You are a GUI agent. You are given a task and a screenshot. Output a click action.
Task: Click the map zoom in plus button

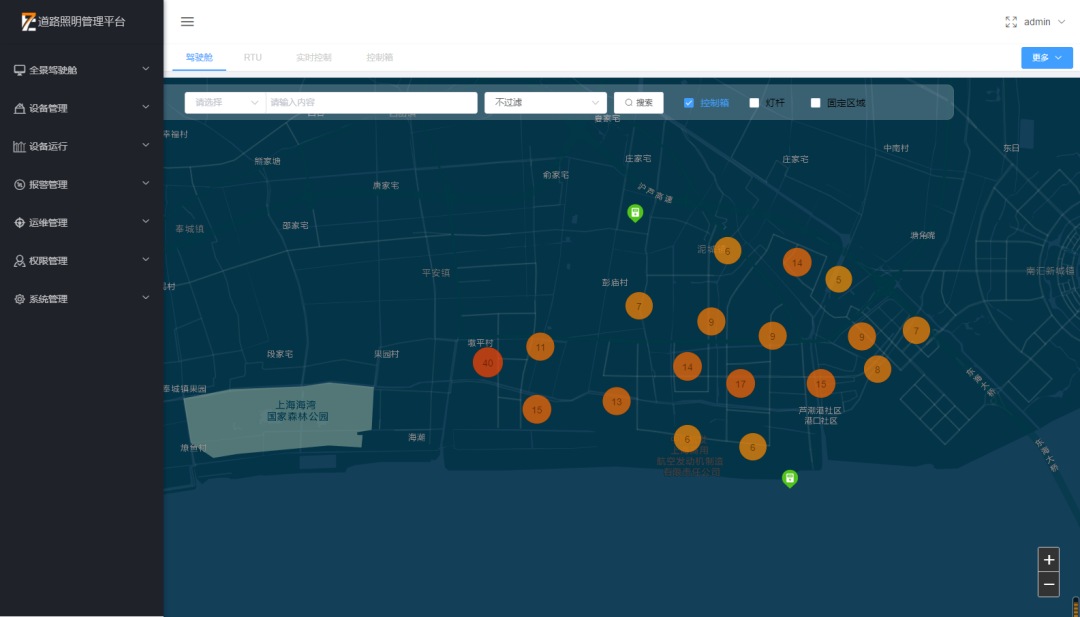click(1048, 560)
